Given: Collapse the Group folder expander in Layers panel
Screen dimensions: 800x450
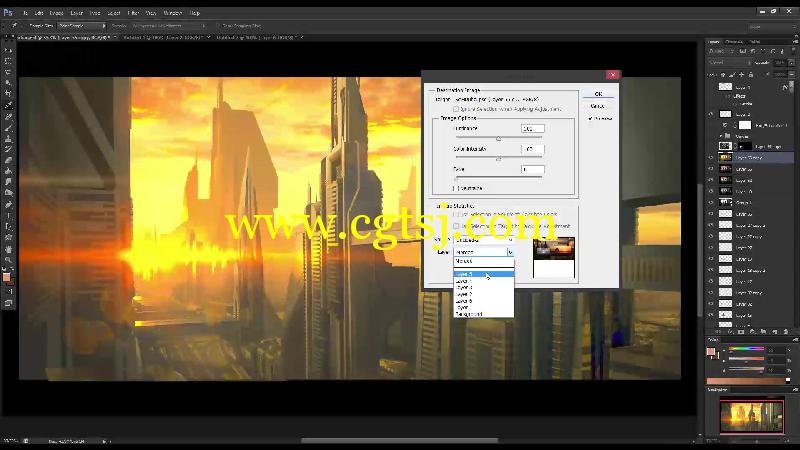Looking at the screenshot, I should tap(721, 136).
